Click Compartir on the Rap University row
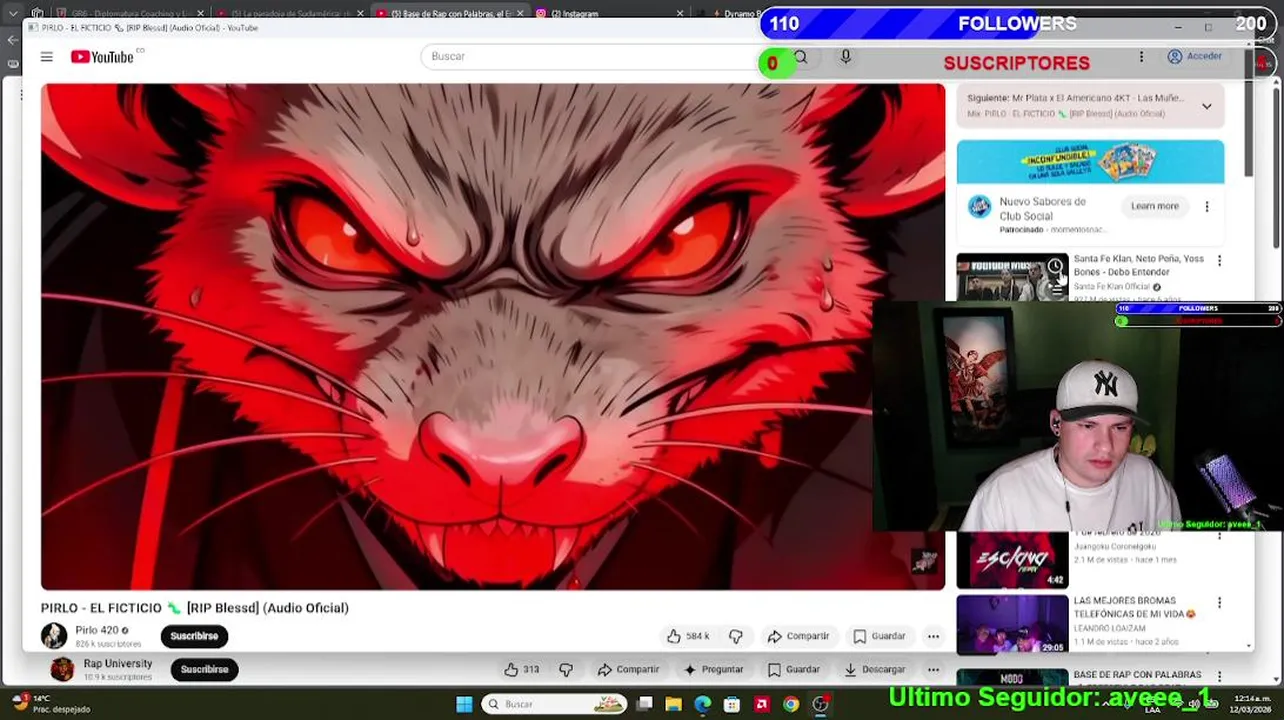The image size is (1284, 720). point(628,669)
